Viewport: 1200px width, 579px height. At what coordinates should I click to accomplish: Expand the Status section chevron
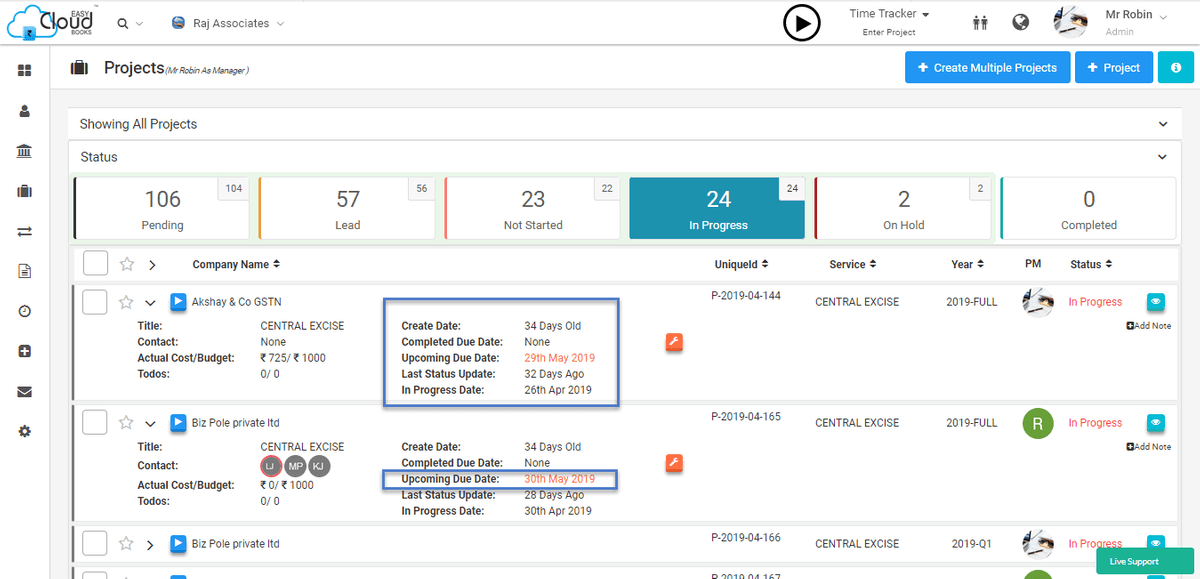tap(1162, 157)
